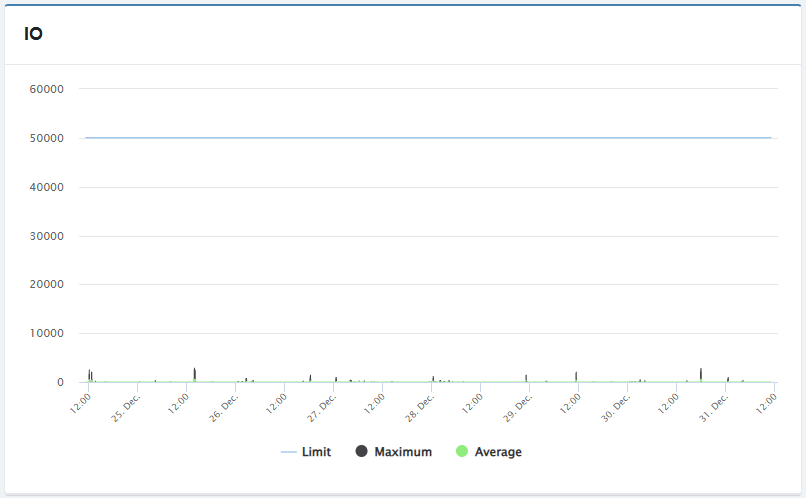Select the 25. Dec. date label
The image size is (806, 498).
pyautogui.click(x=127, y=407)
